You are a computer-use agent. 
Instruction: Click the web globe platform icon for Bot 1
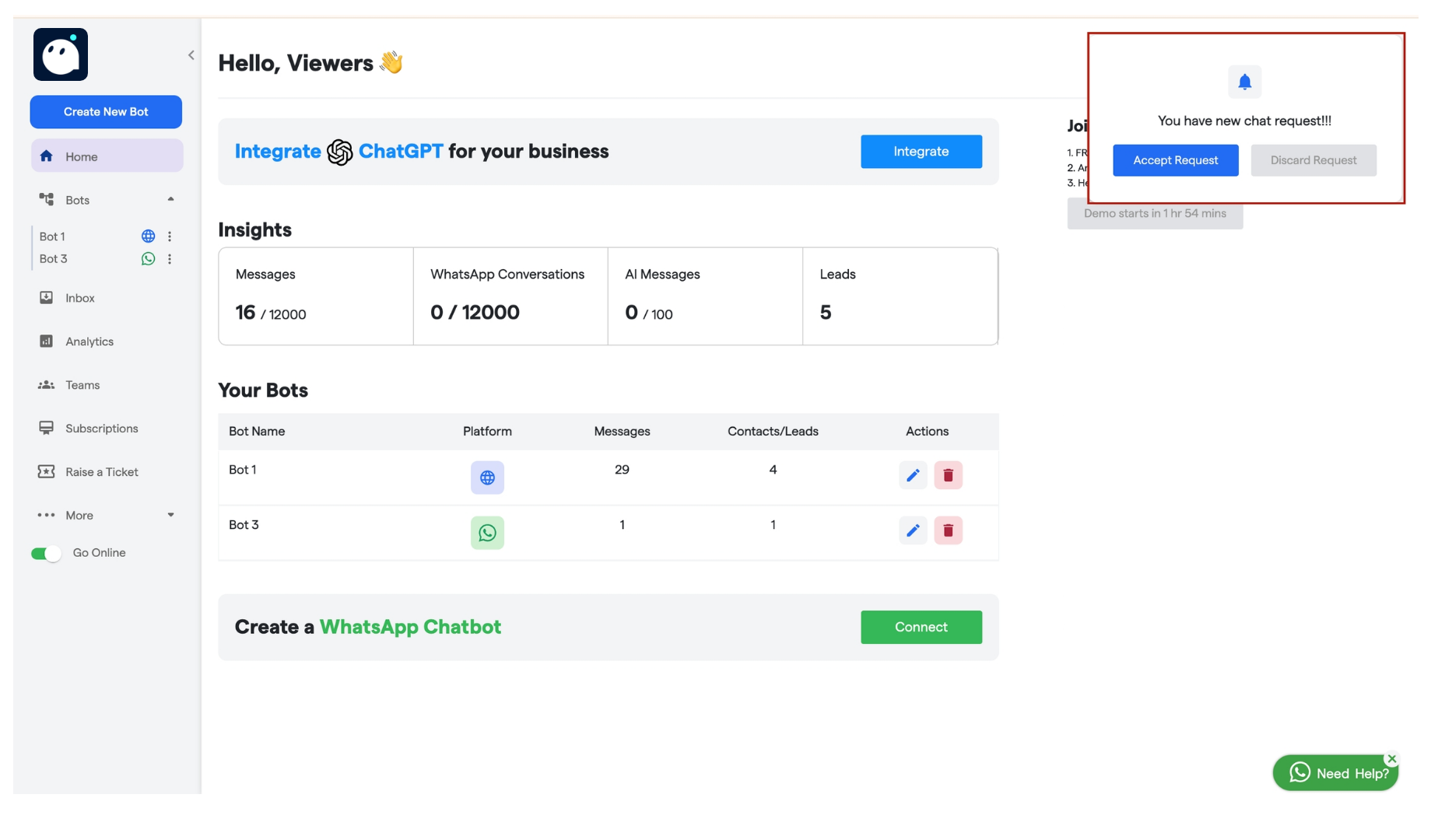tap(487, 478)
